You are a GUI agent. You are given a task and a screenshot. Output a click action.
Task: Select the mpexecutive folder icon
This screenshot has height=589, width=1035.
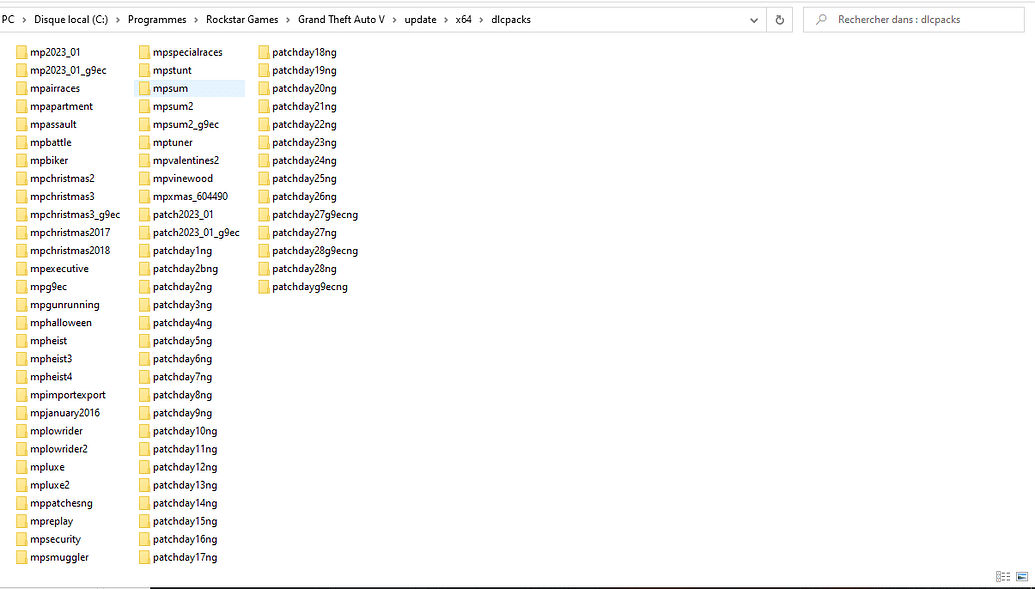click(22, 269)
